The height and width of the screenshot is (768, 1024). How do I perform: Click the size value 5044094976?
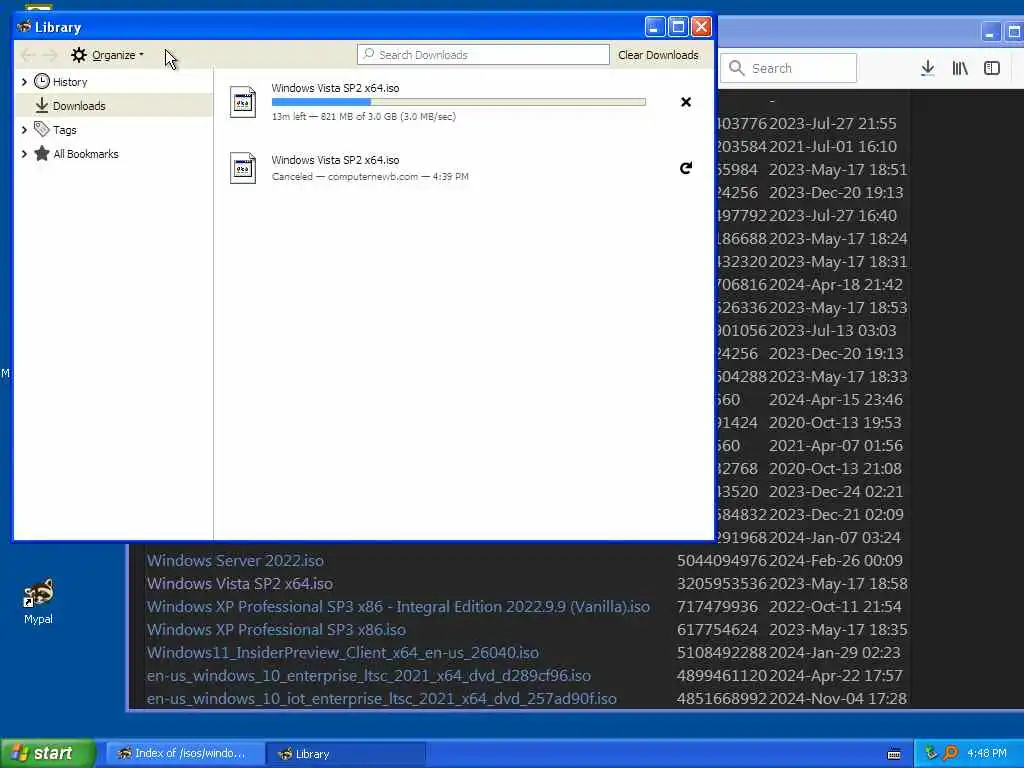pyautogui.click(x=722, y=561)
